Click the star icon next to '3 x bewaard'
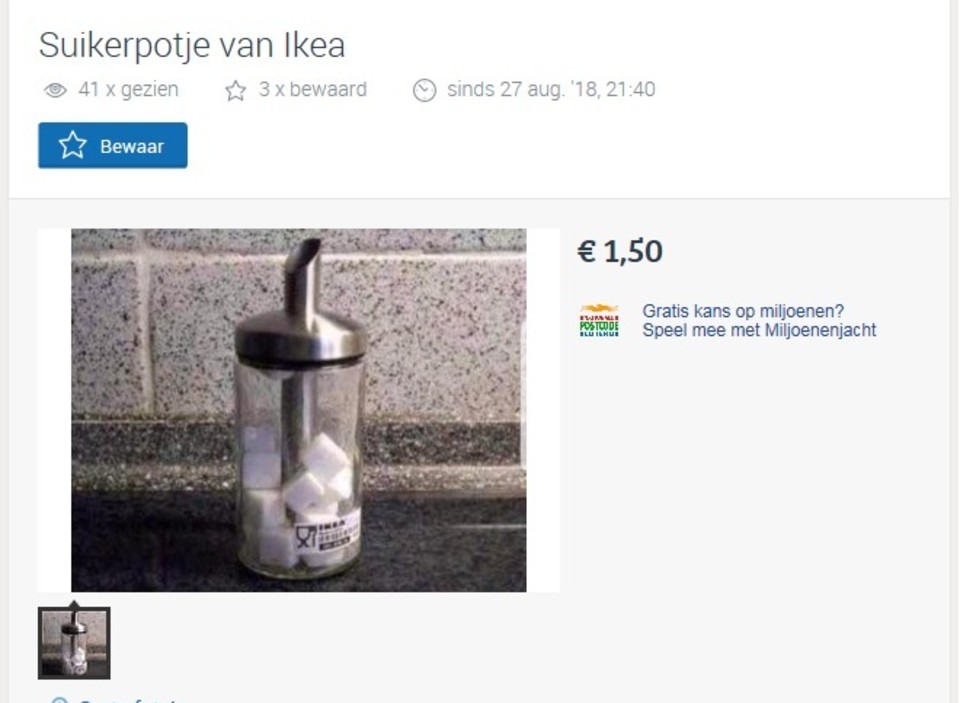The image size is (960, 703). click(x=235, y=91)
